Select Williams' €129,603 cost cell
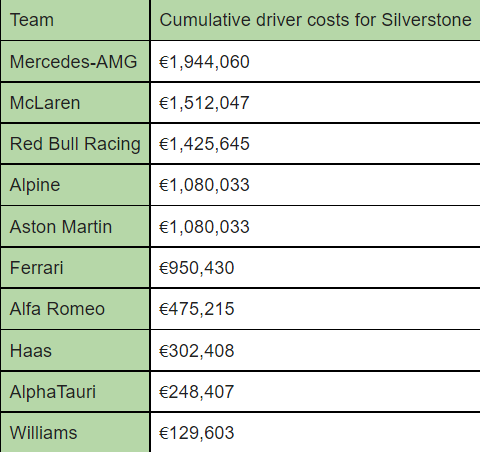 (x=315, y=433)
